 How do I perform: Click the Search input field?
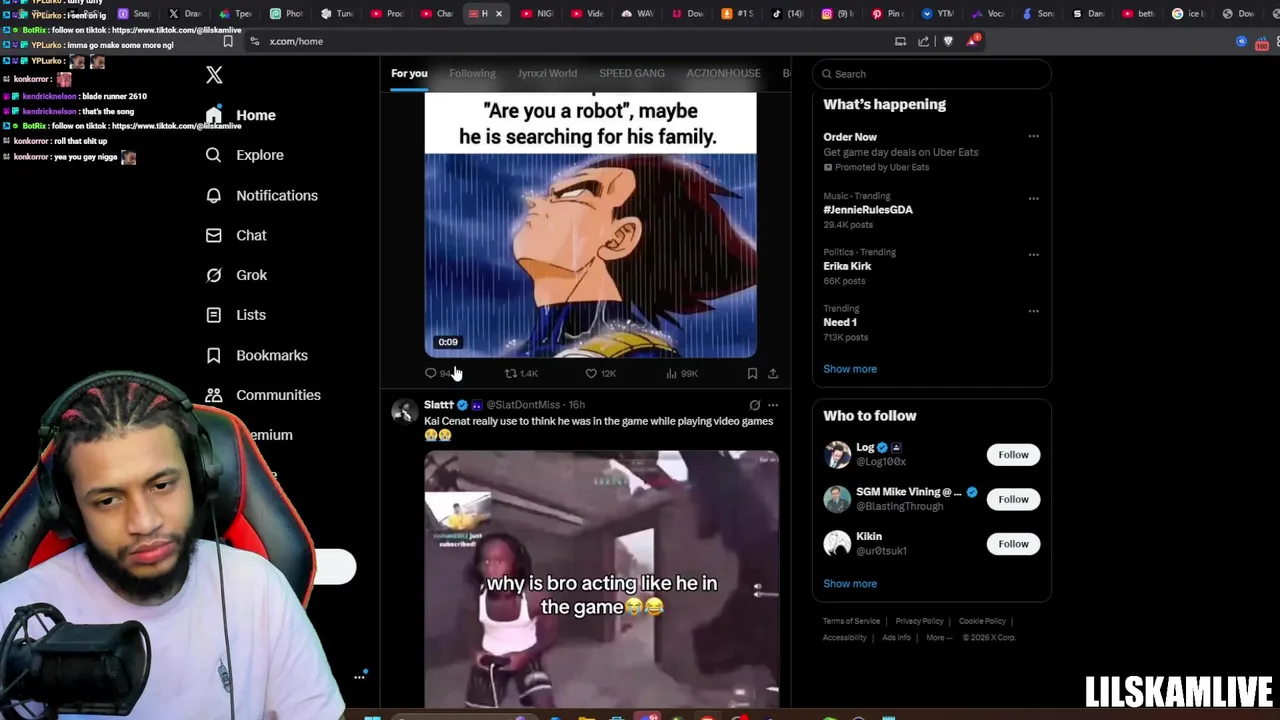point(931,74)
